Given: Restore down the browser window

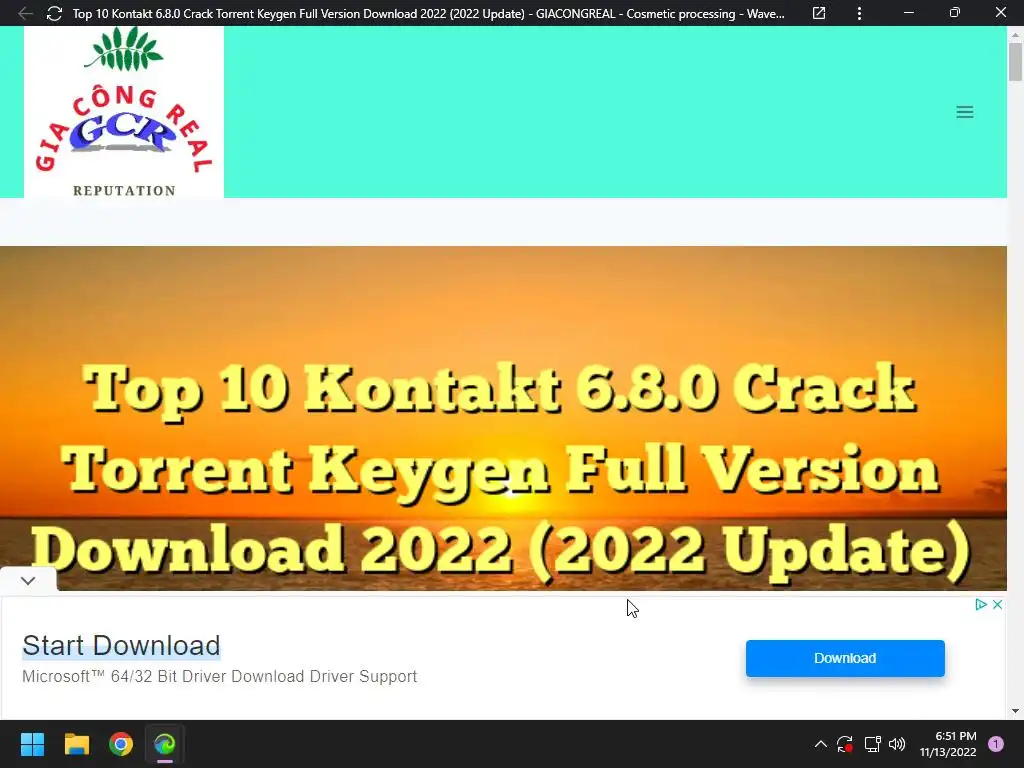Looking at the screenshot, I should point(955,13).
